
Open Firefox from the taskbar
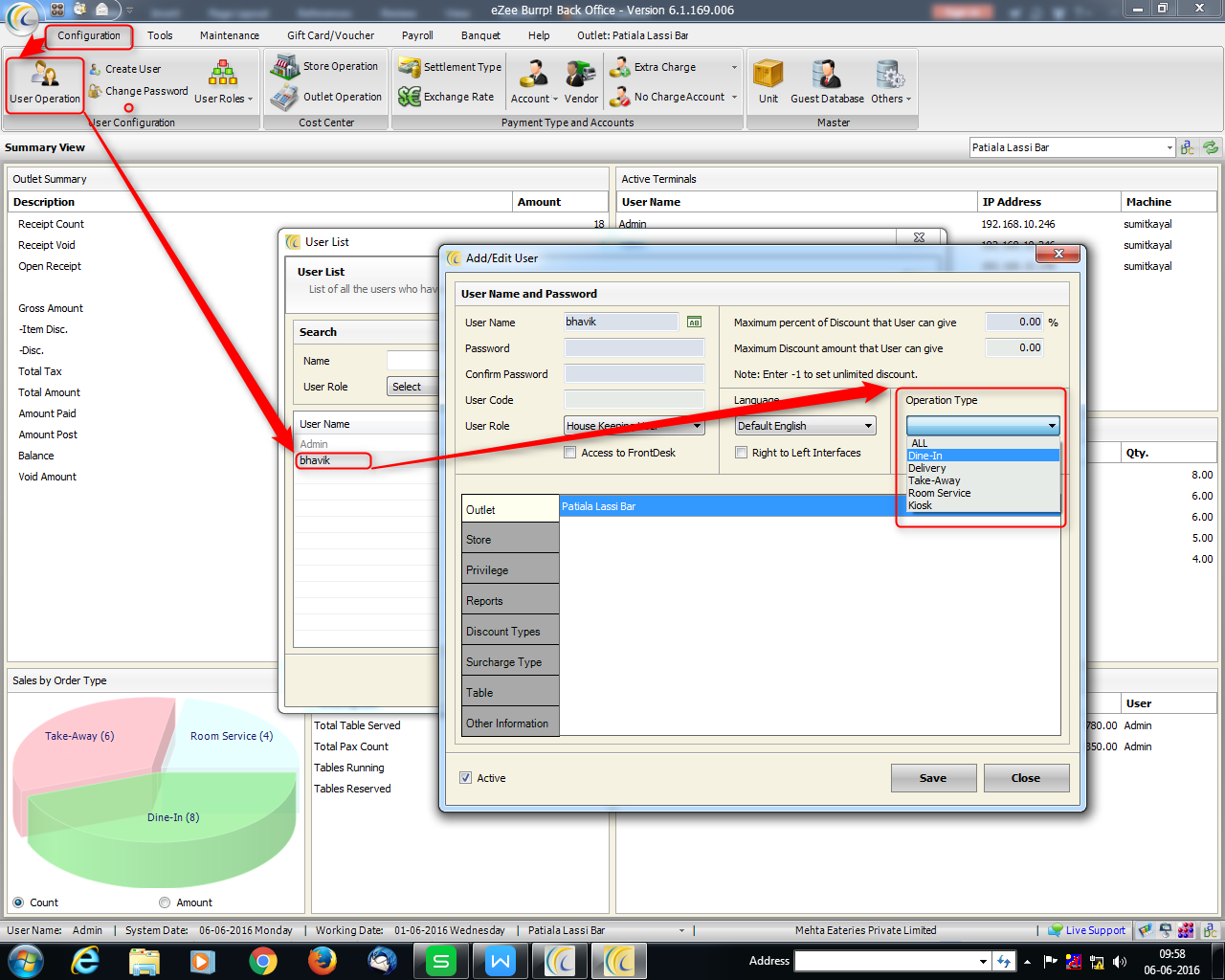pos(322,961)
